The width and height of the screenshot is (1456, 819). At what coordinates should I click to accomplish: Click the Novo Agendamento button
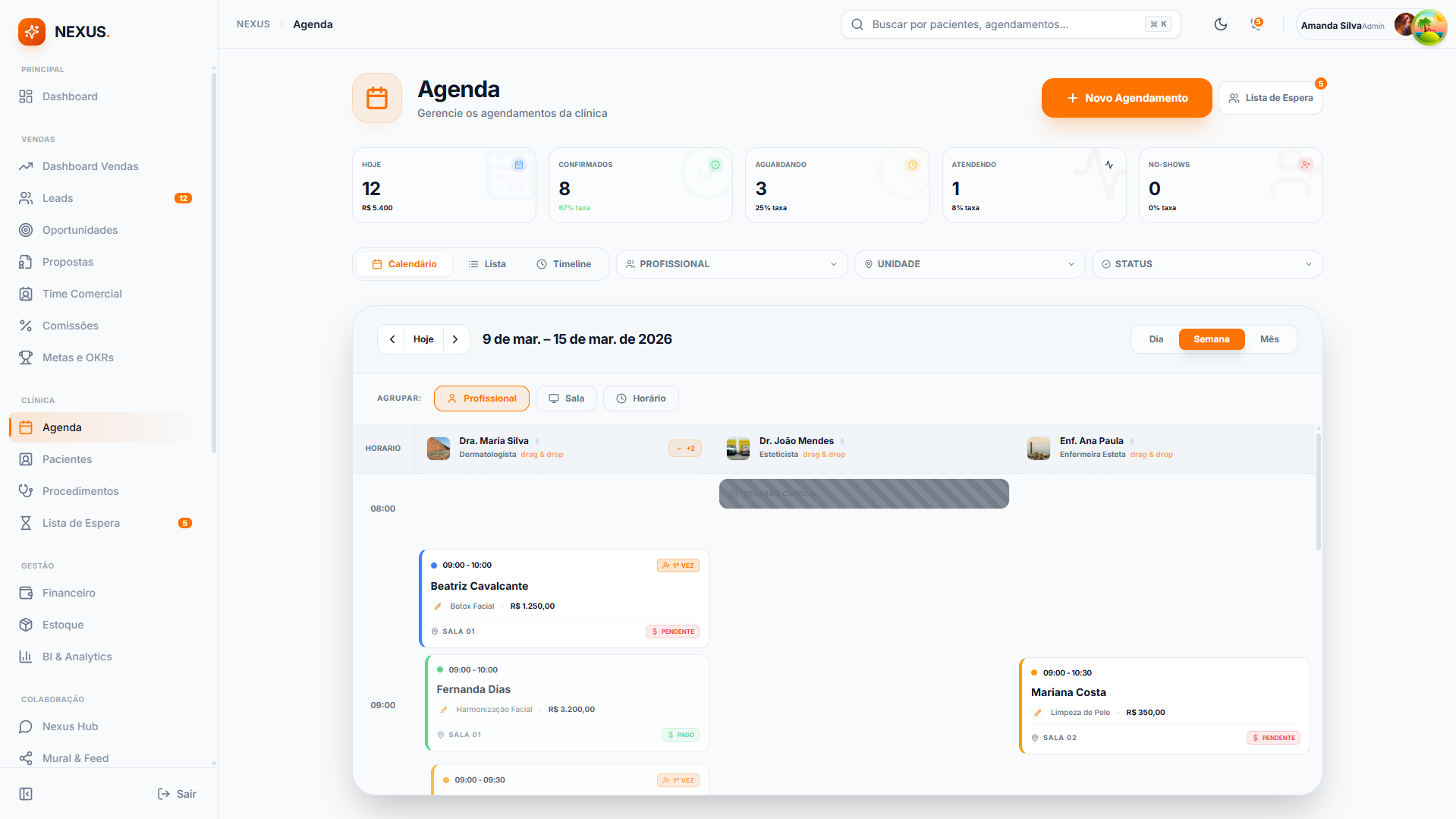(x=1126, y=98)
